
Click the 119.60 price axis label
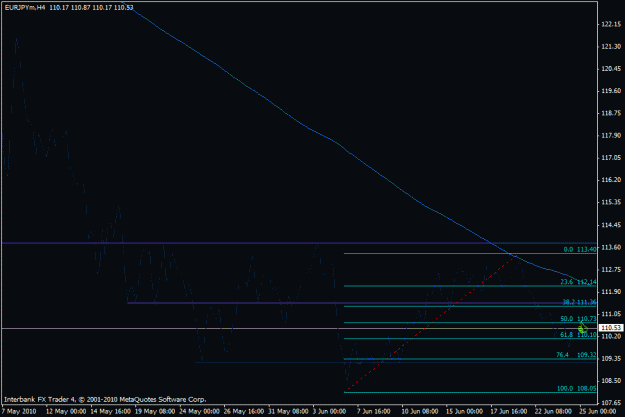tap(611, 91)
